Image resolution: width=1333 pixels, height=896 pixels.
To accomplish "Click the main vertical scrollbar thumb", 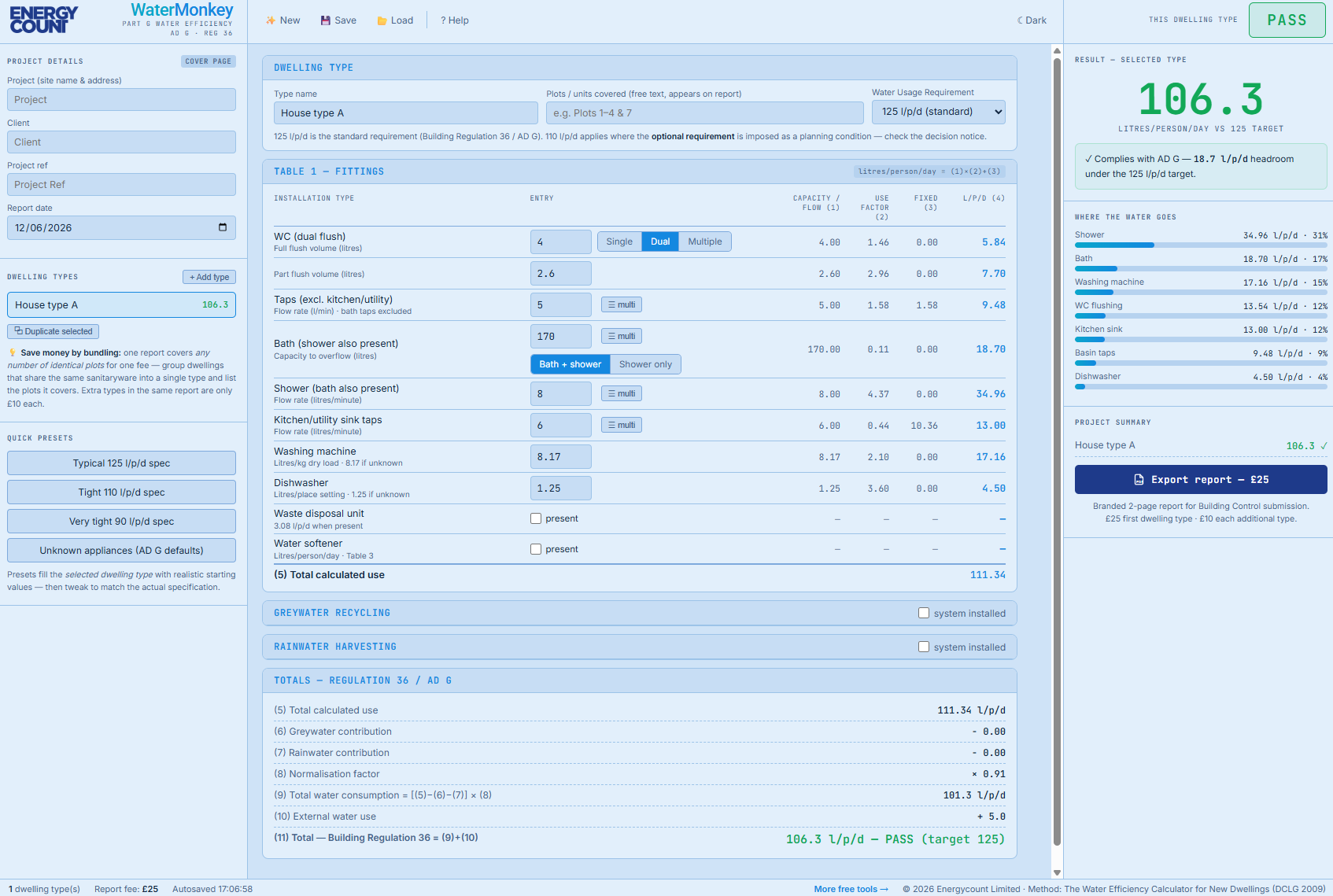I will point(1057,452).
